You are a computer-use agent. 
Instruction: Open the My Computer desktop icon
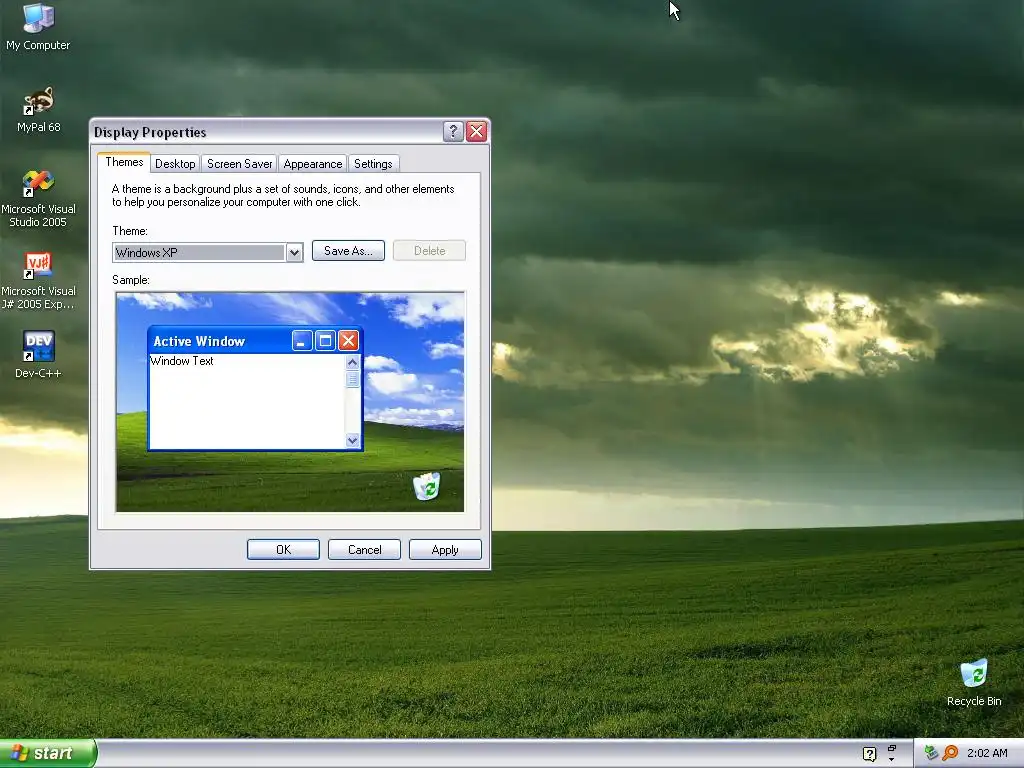point(38,26)
